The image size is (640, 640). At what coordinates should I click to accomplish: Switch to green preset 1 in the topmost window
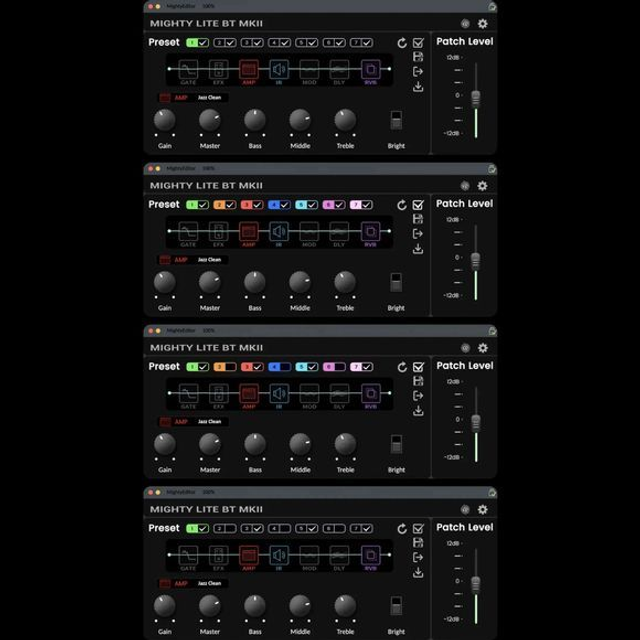coord(192,42)
